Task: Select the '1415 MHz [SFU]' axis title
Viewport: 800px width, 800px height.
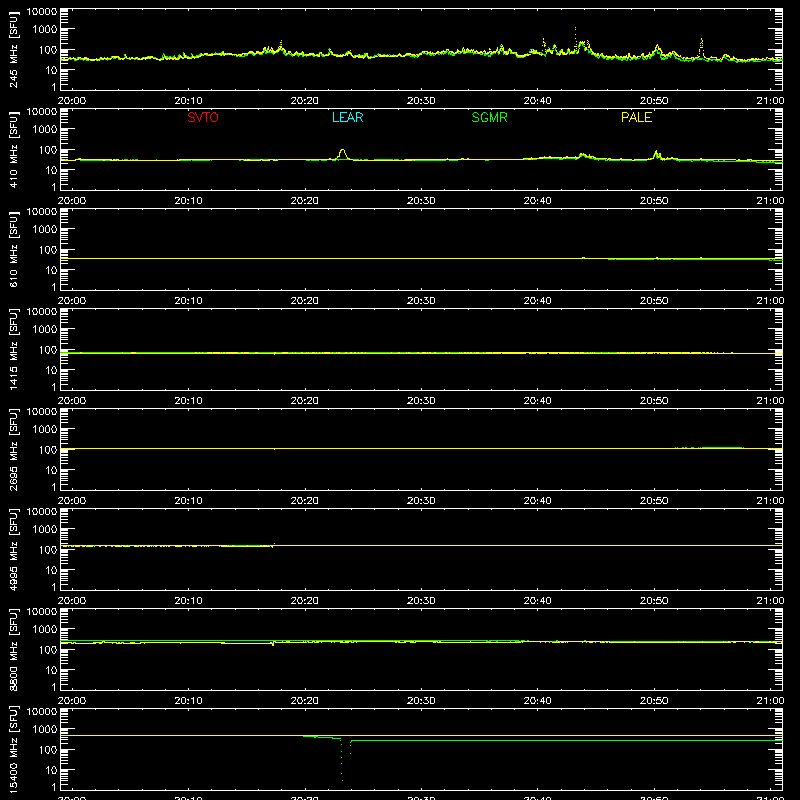Action: coord(13,349)
